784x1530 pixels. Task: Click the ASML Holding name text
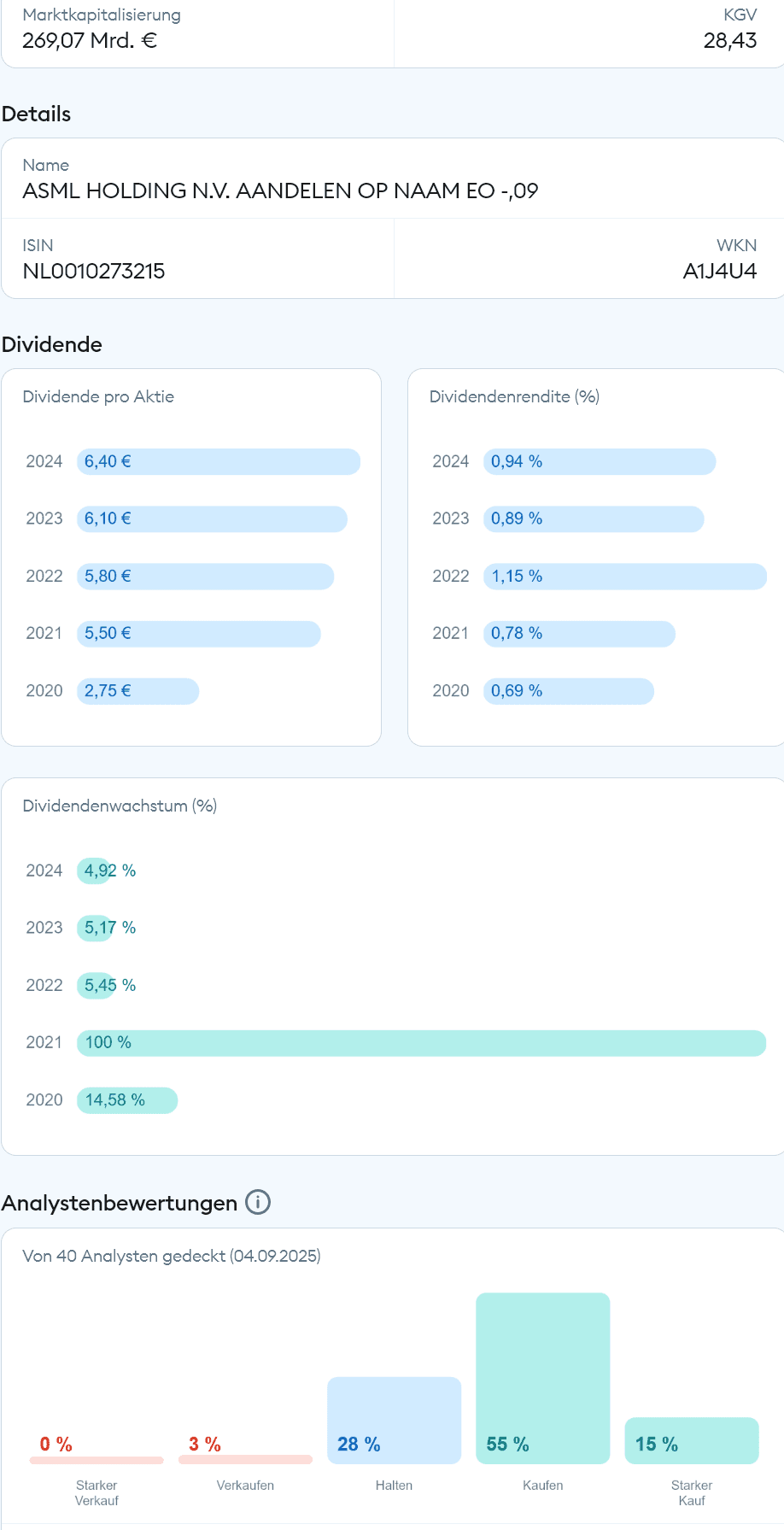coord(280,191)
